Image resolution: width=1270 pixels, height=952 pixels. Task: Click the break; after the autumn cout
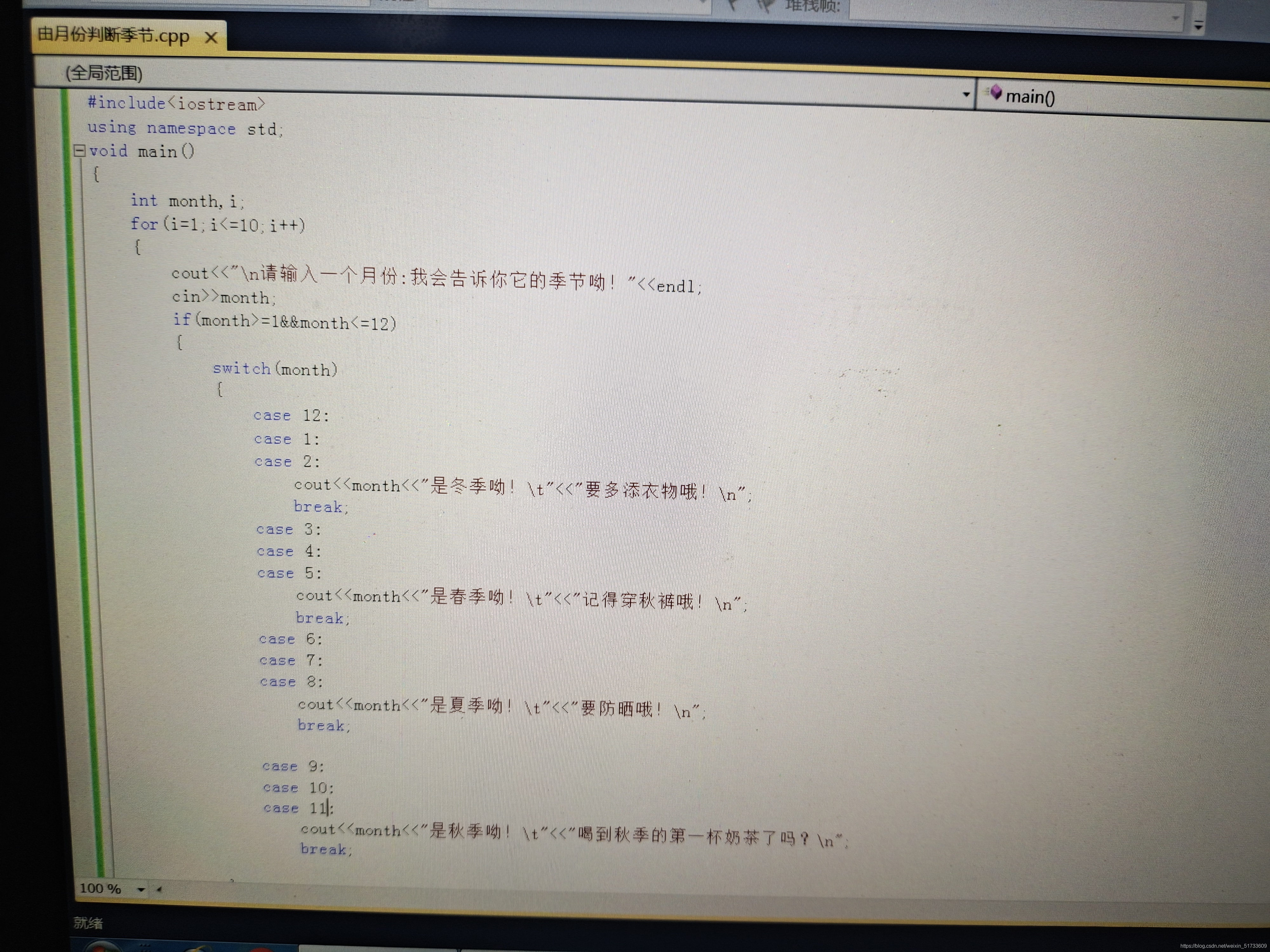click(x=327, y=849)
